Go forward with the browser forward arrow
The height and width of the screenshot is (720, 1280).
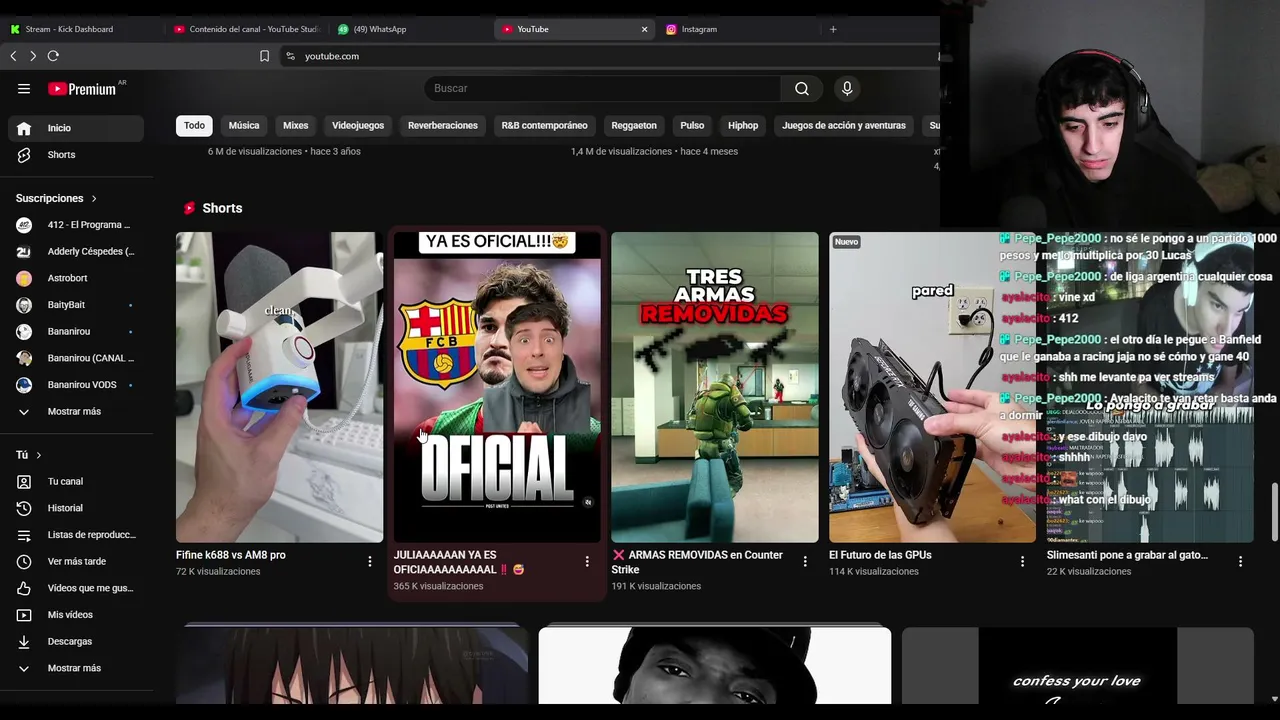(x=32, y=56)
